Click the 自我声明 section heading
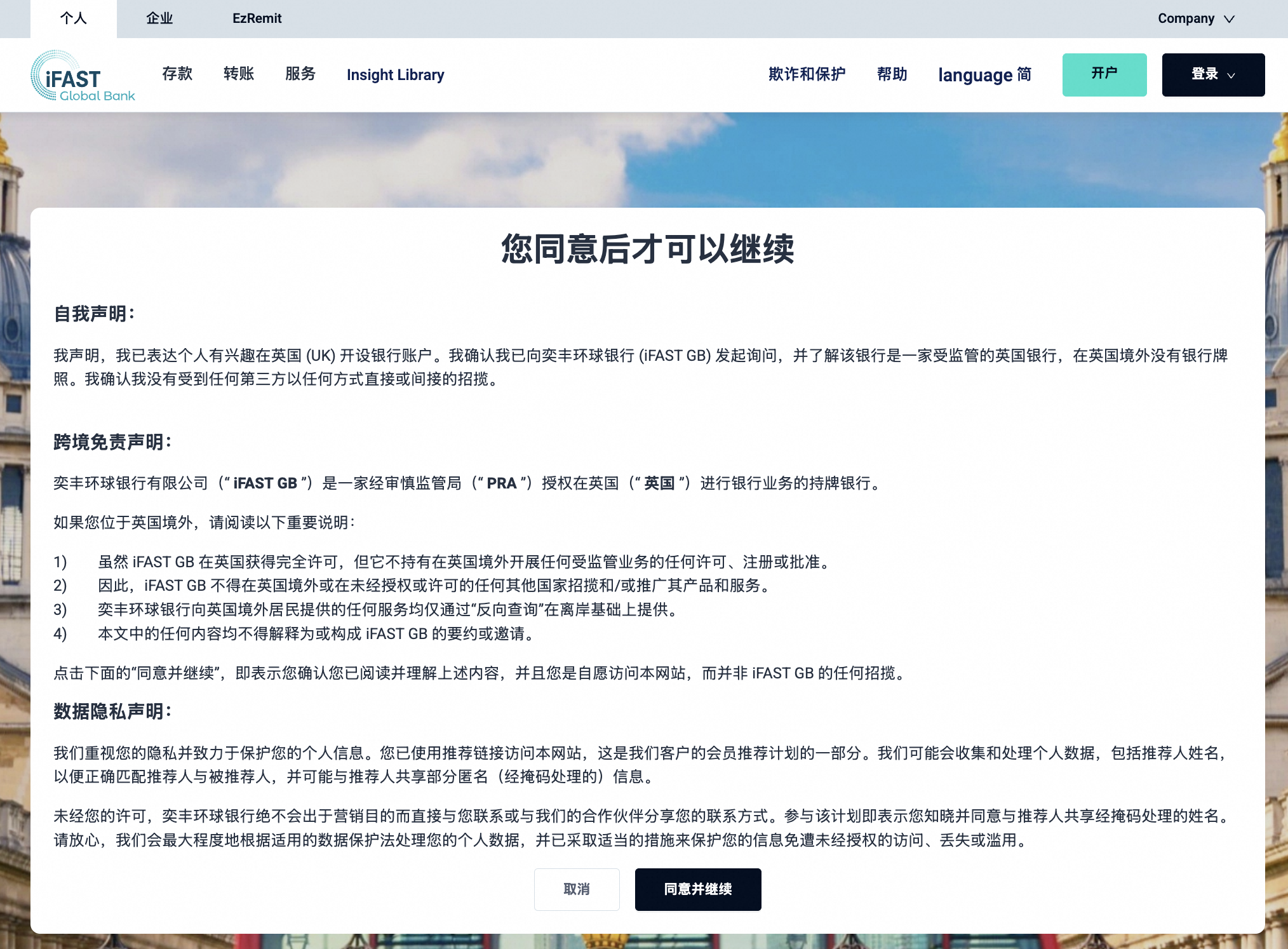This screenshot has width=1288, height=949. 94,314
